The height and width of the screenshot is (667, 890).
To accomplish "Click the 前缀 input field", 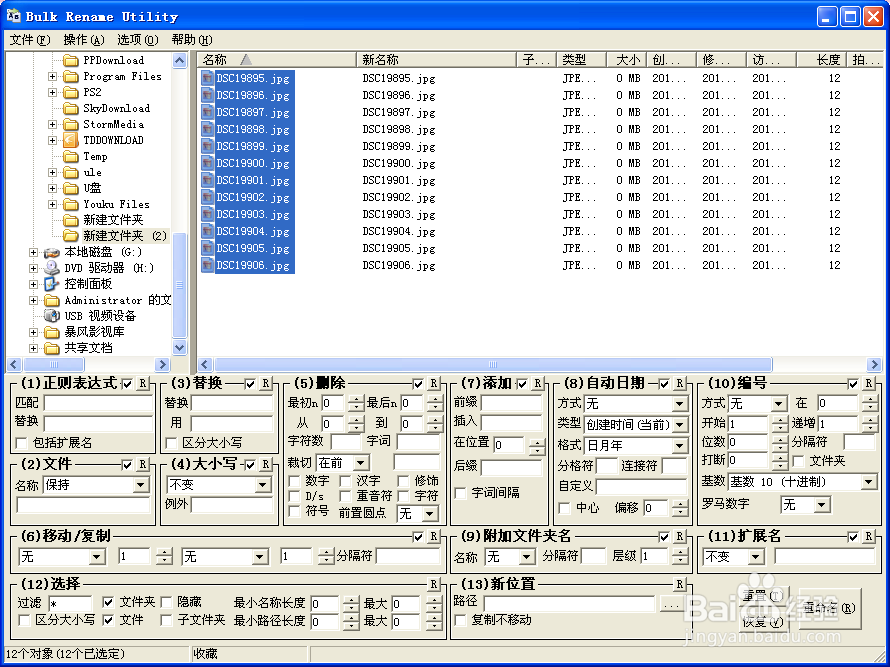I will click(511, 402).
